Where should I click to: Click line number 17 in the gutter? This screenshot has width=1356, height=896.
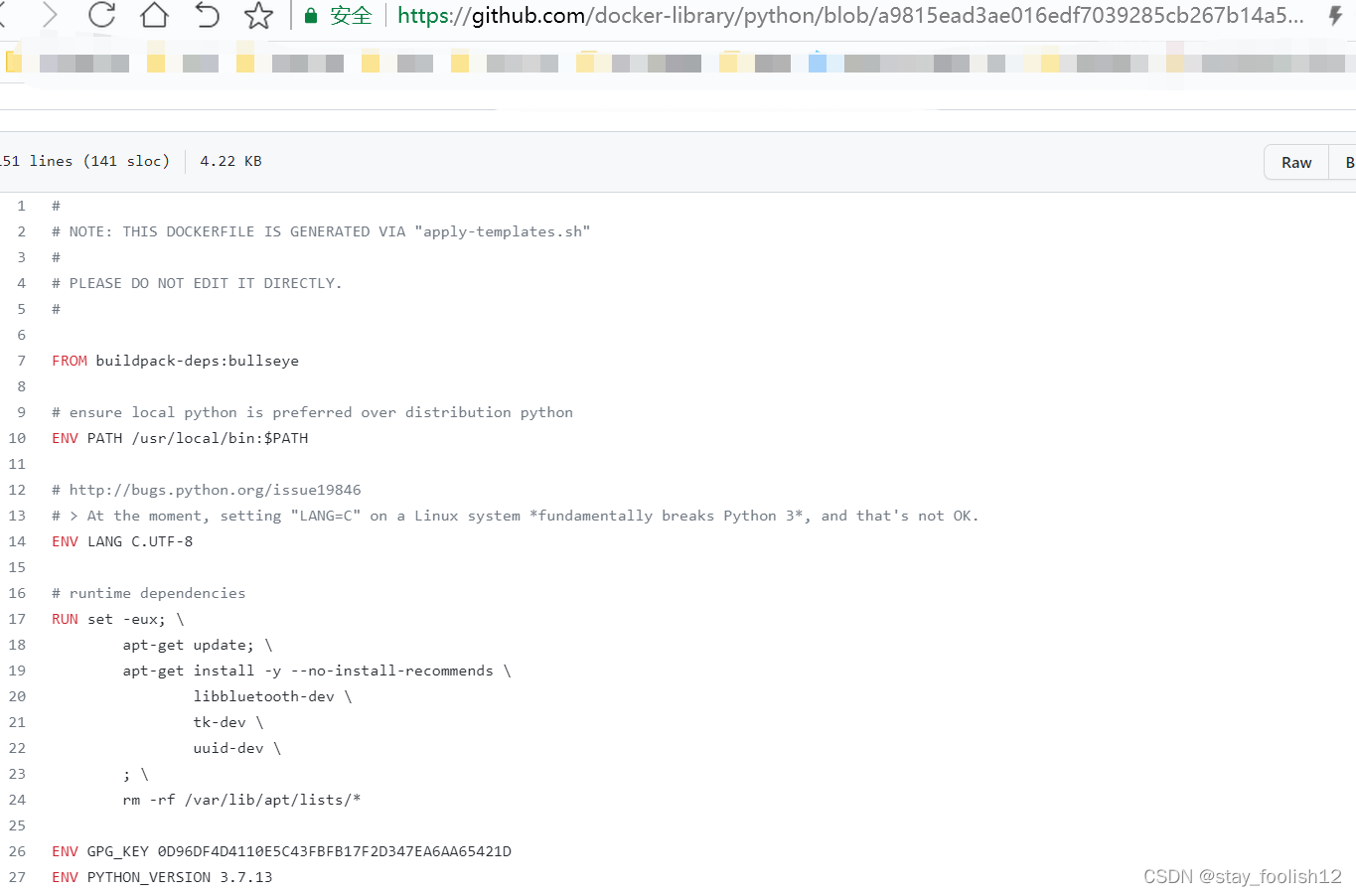(x=17, y=619)
